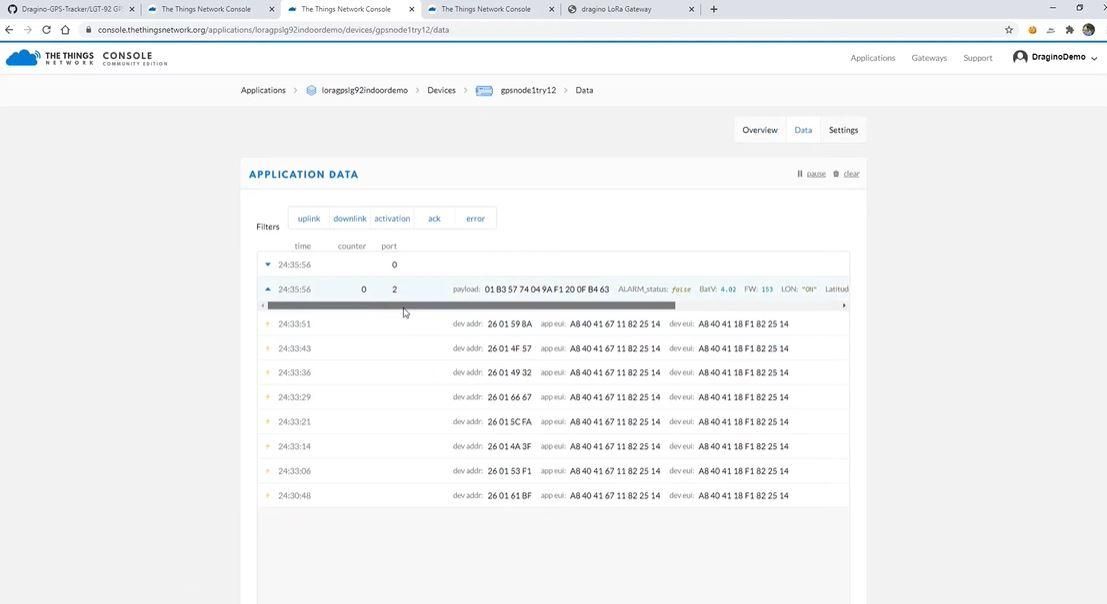This screenshot has height=604, width=1107.
Task: Open the browser extensions puzzle icon
Action: pyautogui.click(x=1070, y=30)
